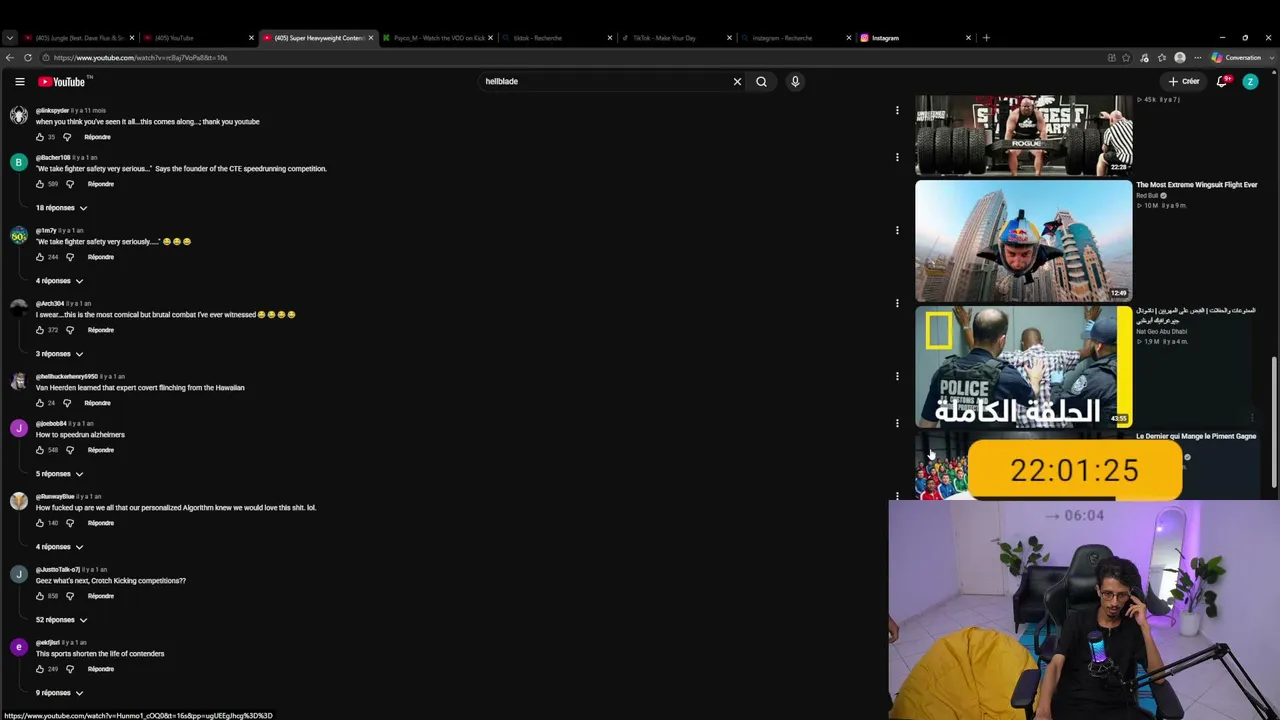This screenshot has height=720, width=1280.
Task: Switch to the second YouTube tab
Action: (197, 38)
